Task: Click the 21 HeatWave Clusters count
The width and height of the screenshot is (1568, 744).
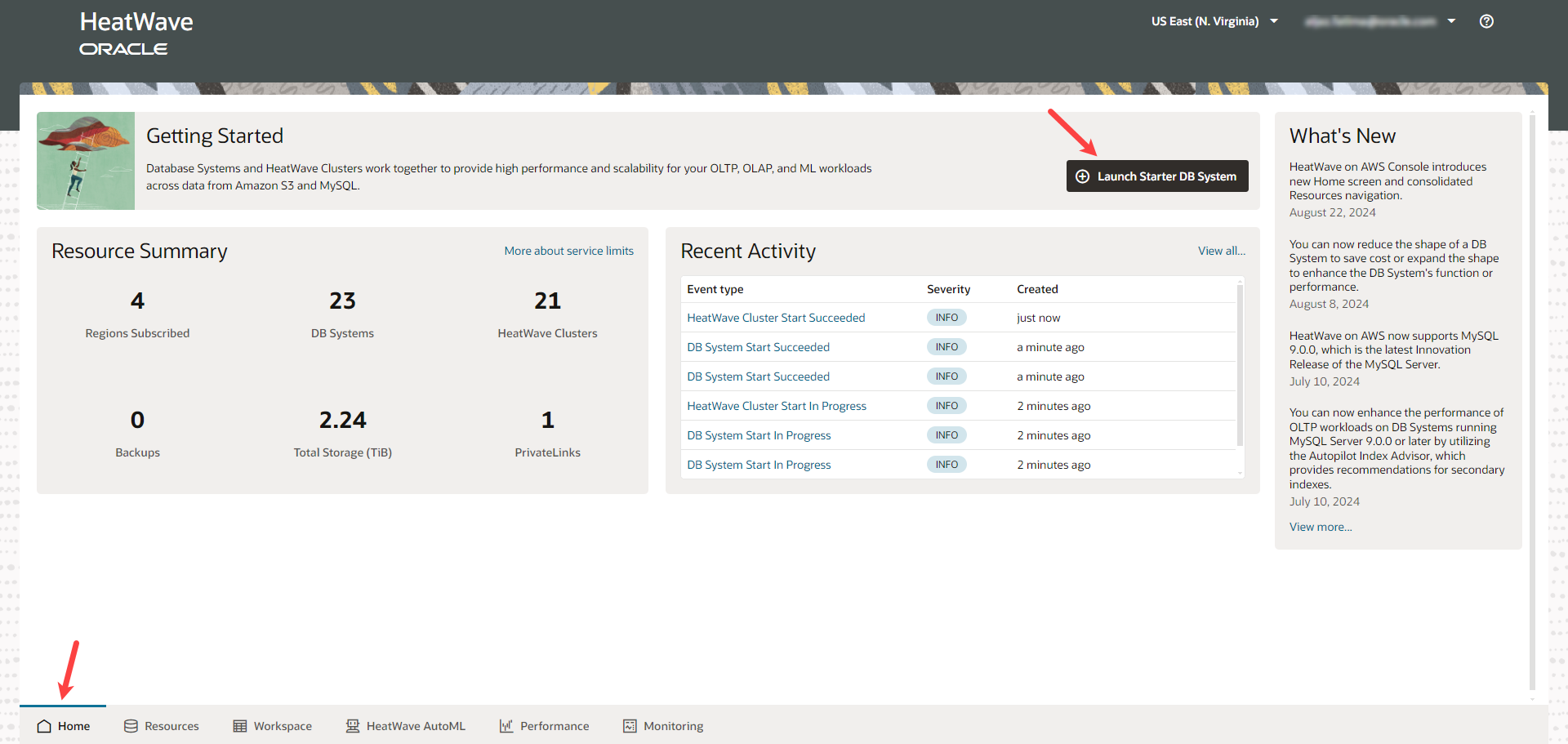Action: click(x=547, y=301)
